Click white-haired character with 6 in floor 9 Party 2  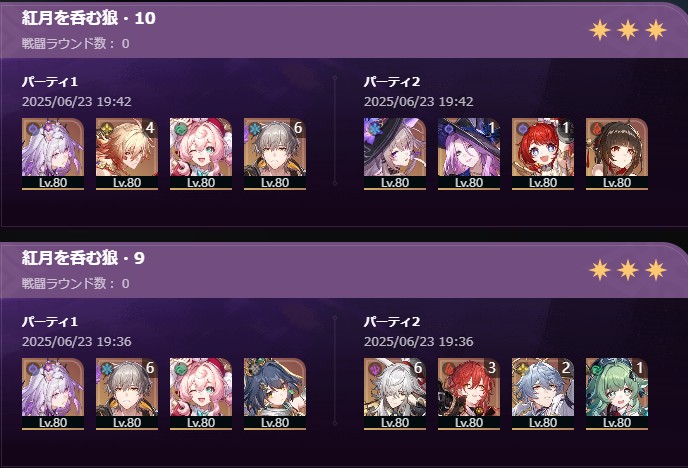pyautogui.click(x=395, y=393)
